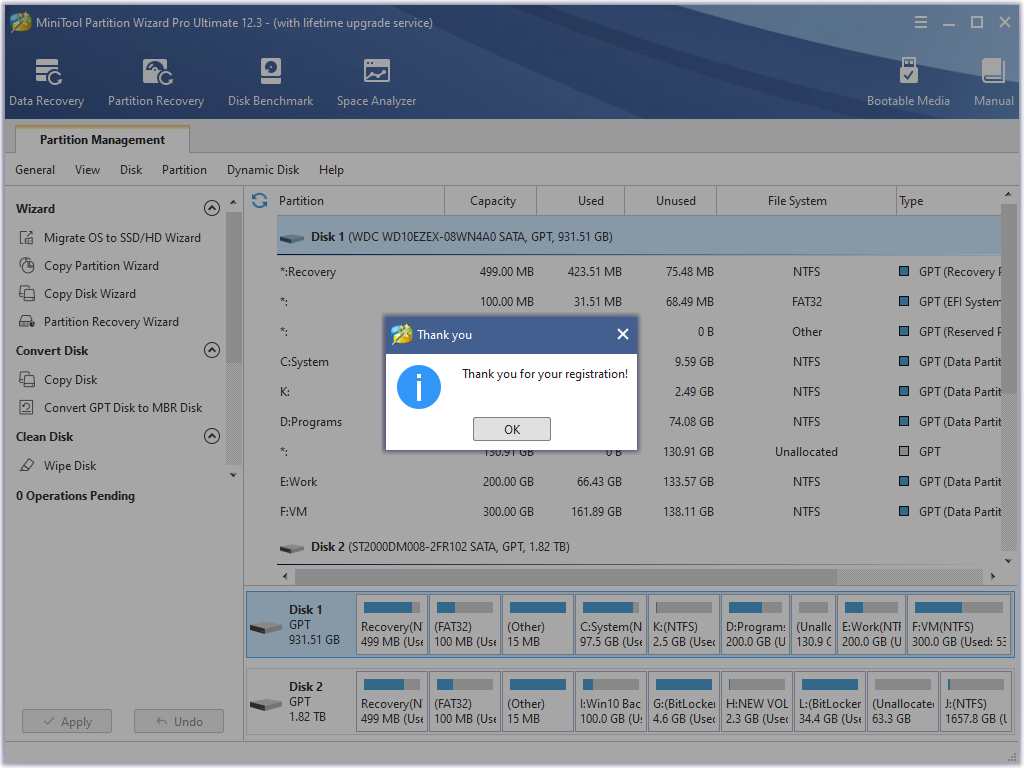Sort by the File System column header

[x=807, y=200]
